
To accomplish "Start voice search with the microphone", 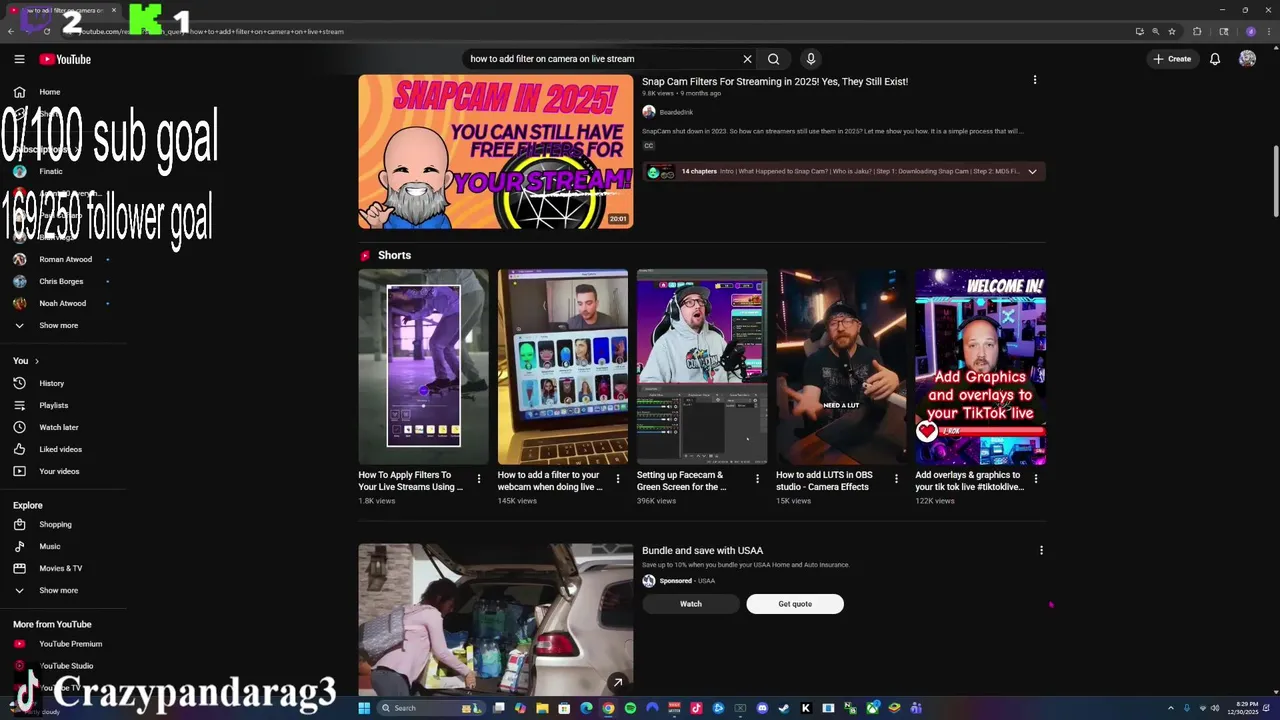I will pyautogui.click(x=811, y=59).
